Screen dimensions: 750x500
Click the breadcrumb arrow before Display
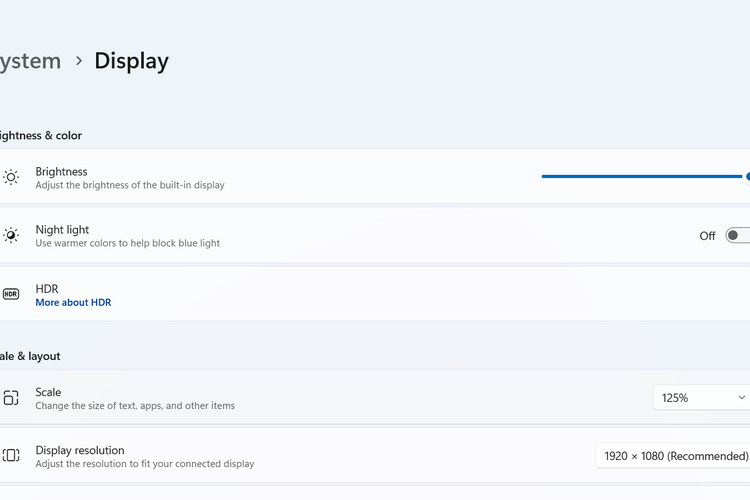tap(79, 61)
